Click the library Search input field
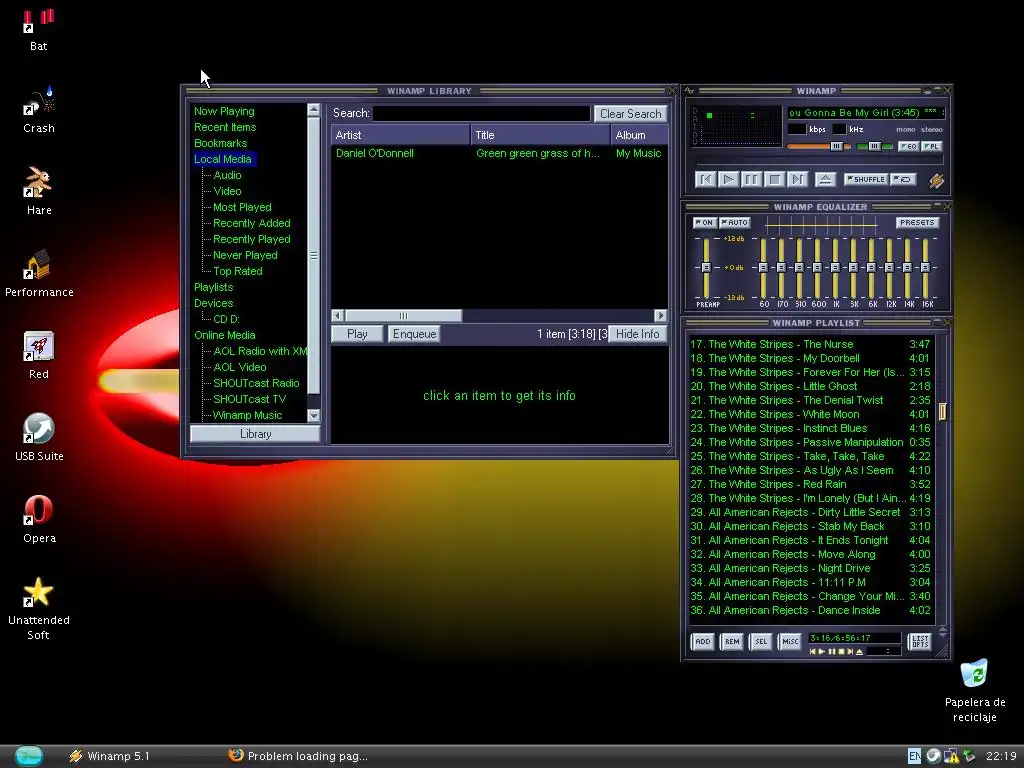 click(x=481, y=114)
